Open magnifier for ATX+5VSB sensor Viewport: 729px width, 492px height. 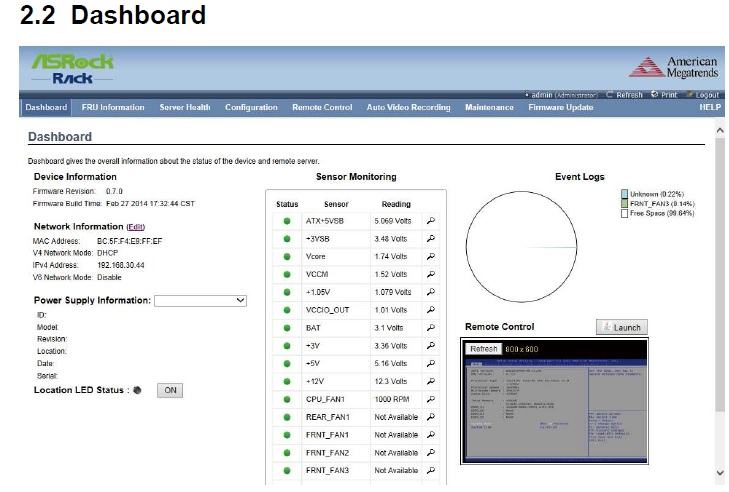431,221
